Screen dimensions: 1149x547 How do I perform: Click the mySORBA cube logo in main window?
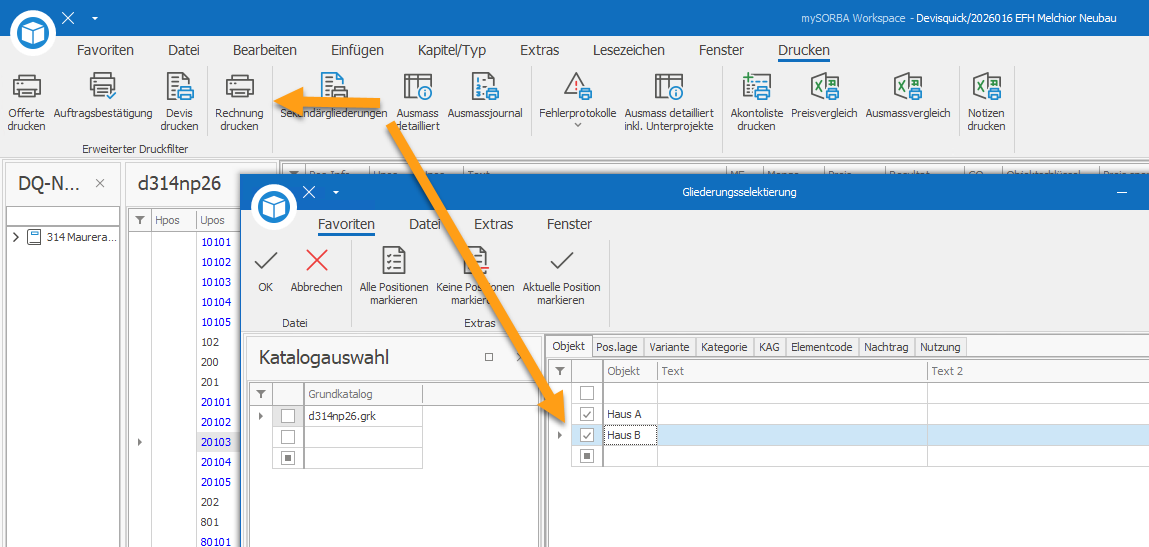click(x=33, y=32)
